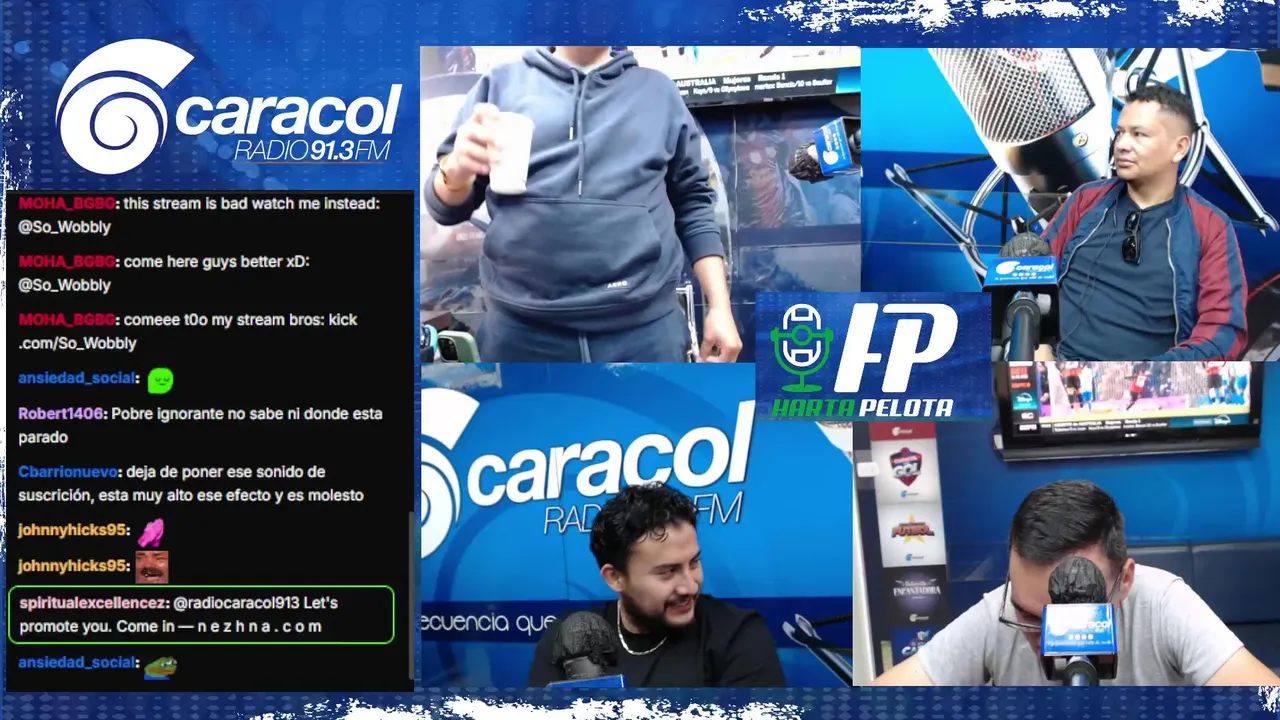Click the last ansiedad_social username in chat
This screenshot has width=1280, height=720.
point(77,662)
